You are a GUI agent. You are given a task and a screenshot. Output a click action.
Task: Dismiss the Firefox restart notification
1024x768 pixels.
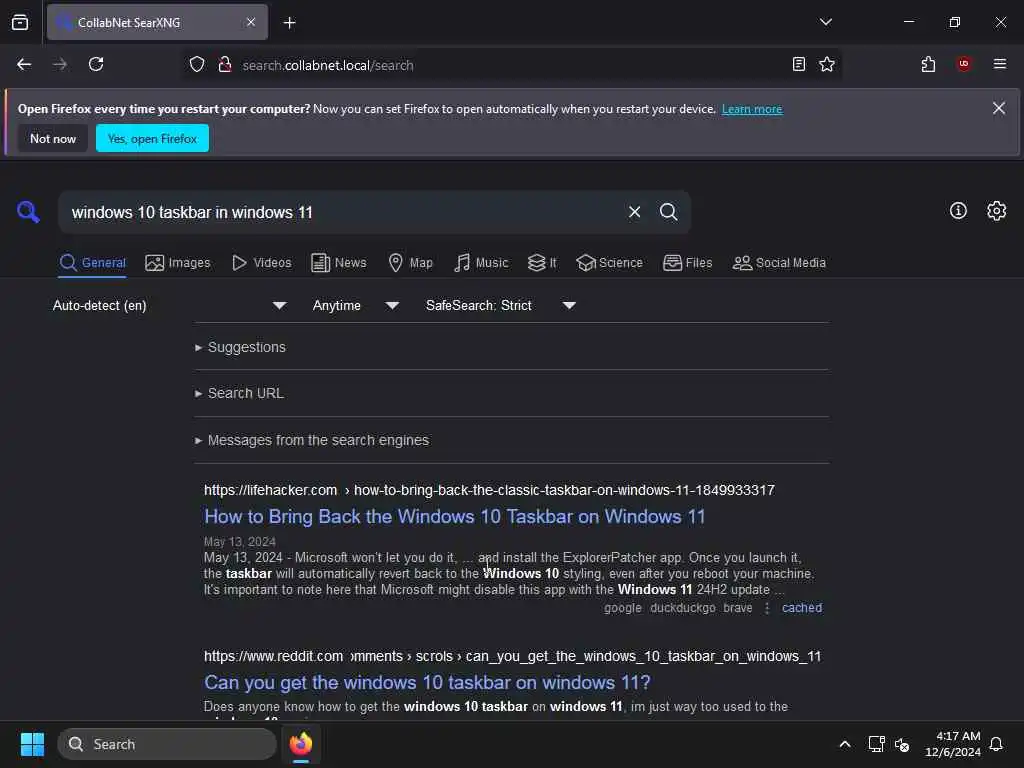[999, 108]
